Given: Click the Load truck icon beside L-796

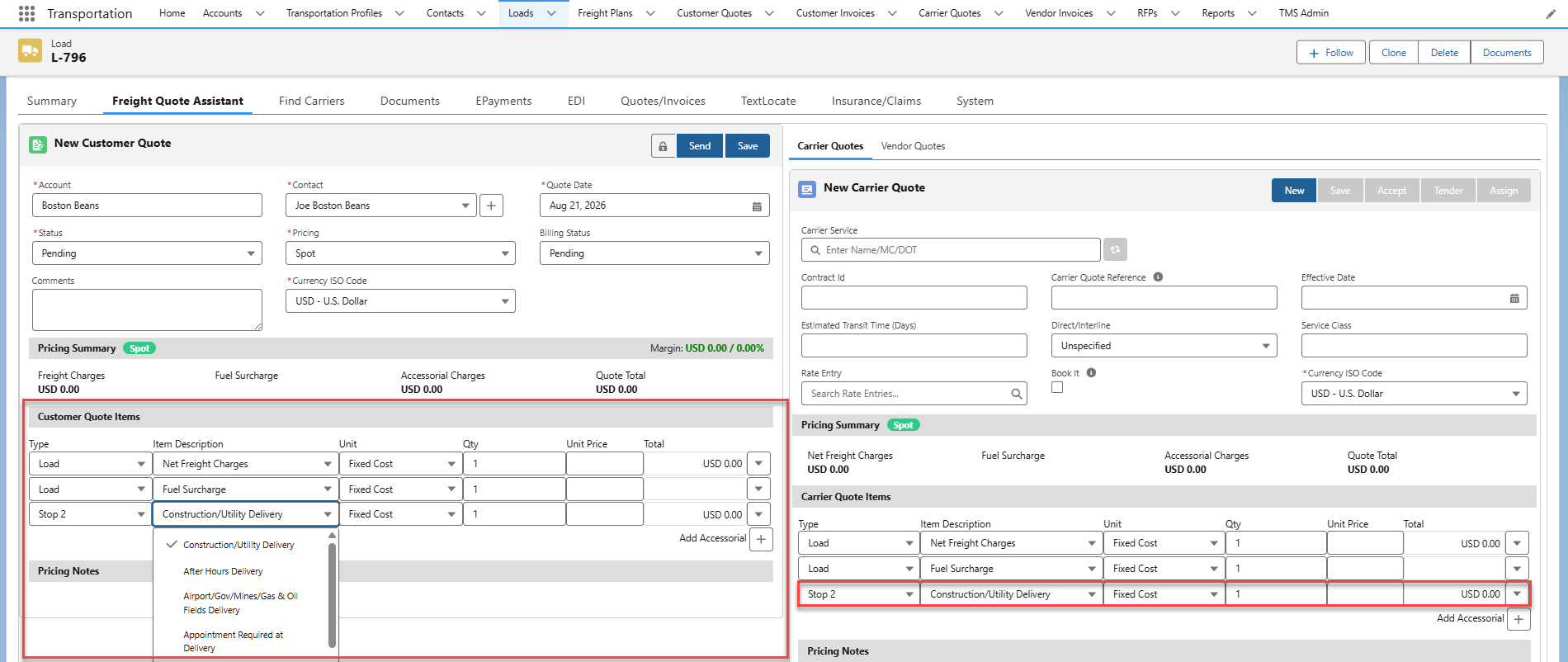Looking at the screenshot, I should 31,50.
